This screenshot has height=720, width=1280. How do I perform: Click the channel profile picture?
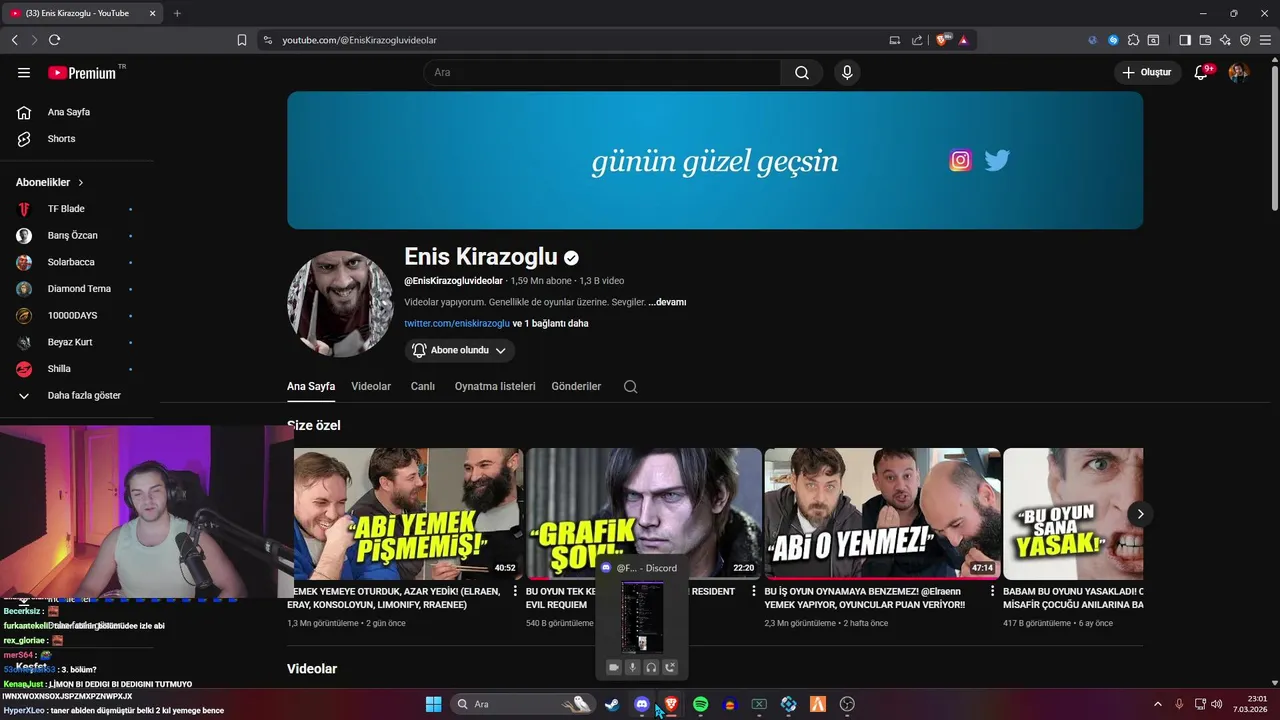(340, 304)
